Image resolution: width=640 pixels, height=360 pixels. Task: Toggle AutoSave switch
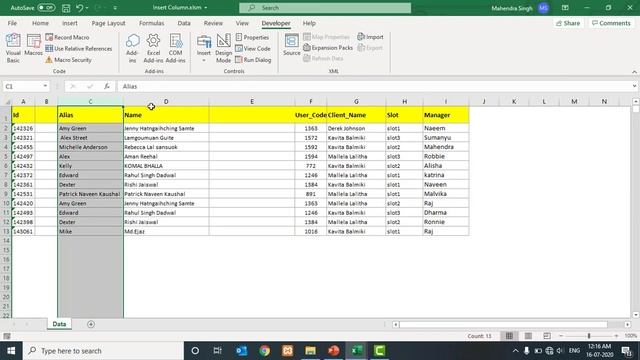(46, 8)
